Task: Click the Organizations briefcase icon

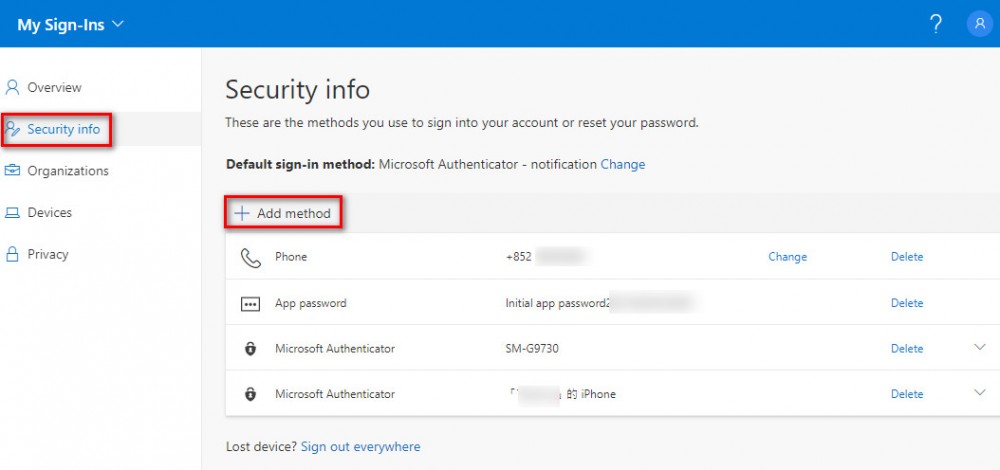Action: click(x=12, y=170)
